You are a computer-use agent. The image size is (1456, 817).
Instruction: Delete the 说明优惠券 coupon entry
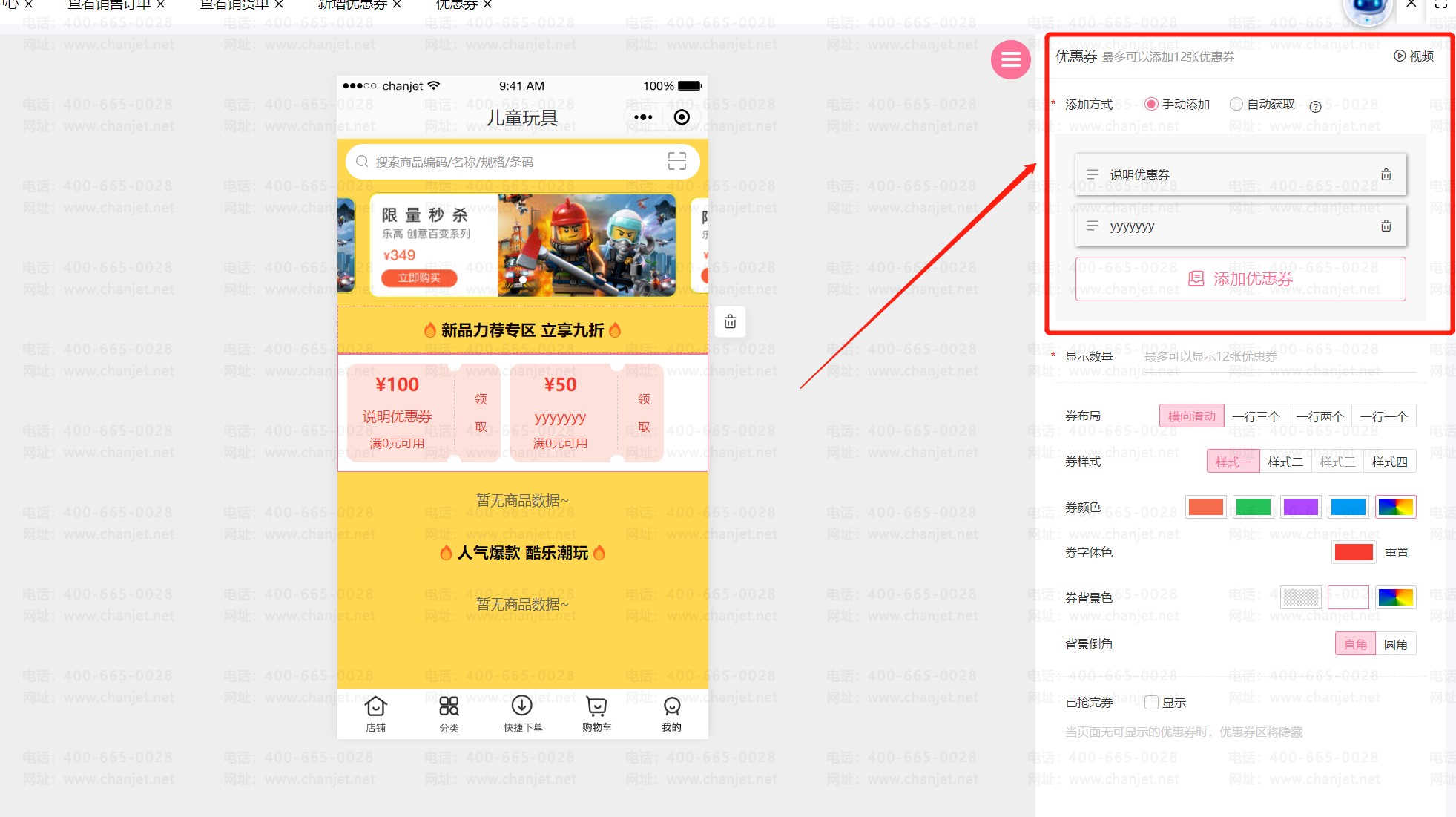coord(1386,175)
